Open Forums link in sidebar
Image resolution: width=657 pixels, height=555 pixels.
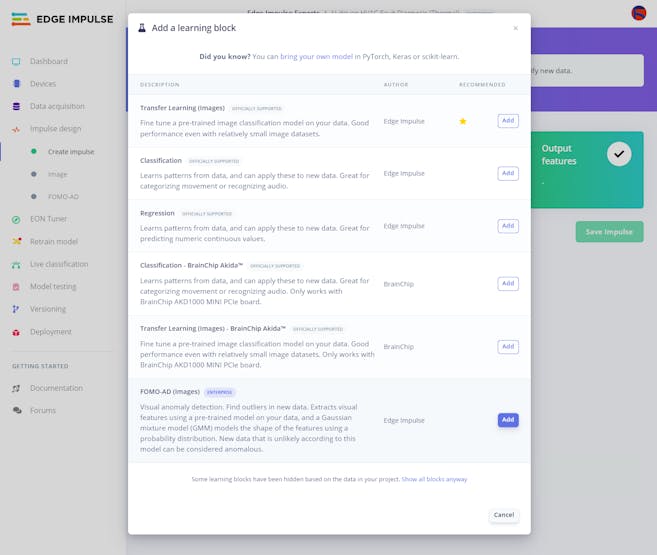(x=43, y=410)
